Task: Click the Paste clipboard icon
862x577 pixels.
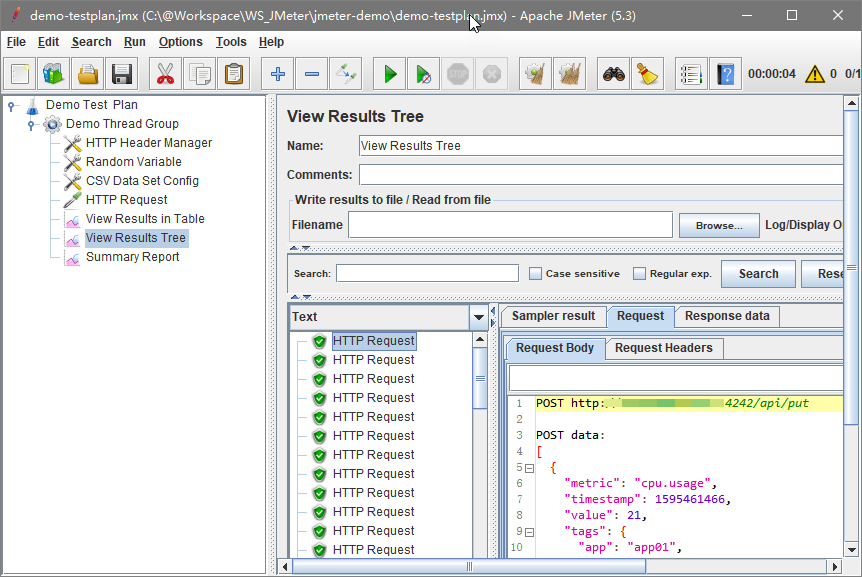Action: pos(234,74)
